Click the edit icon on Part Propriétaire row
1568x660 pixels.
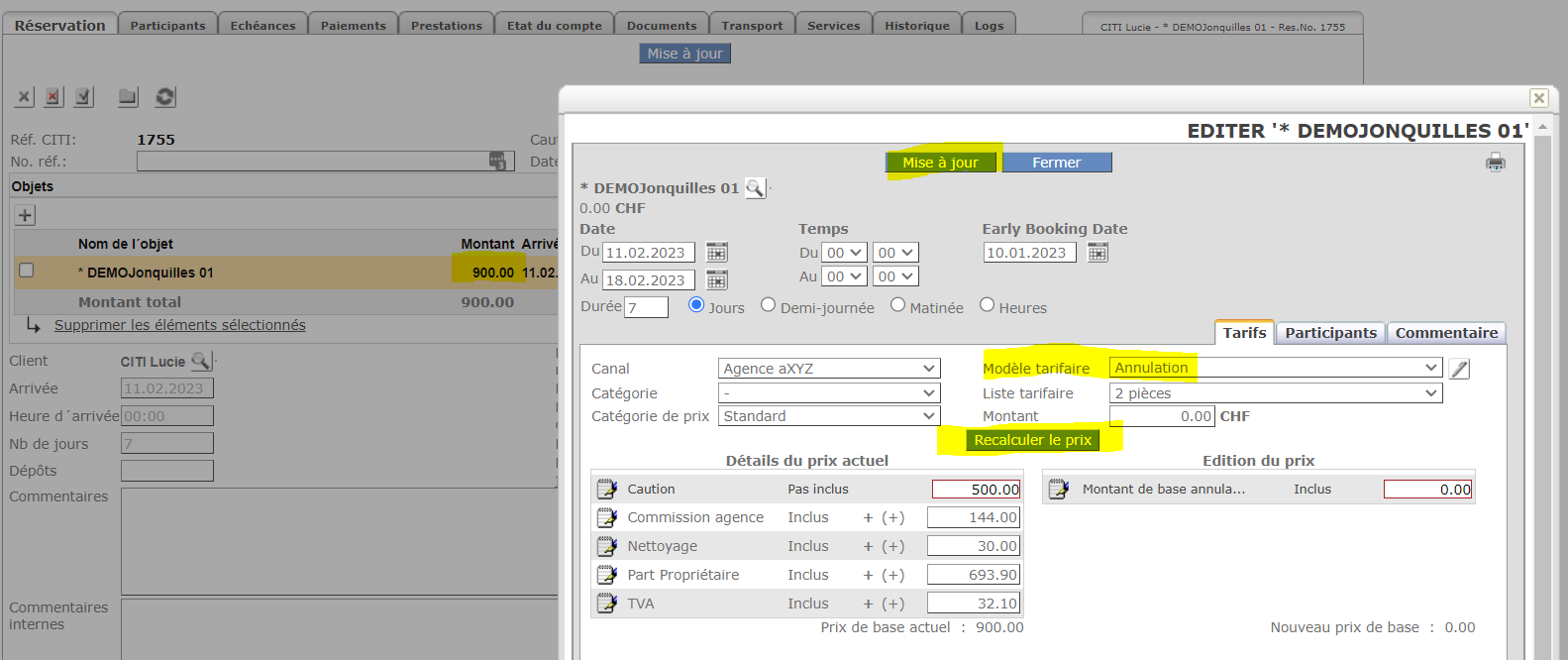pyautogui.click(x=607, y=575)
